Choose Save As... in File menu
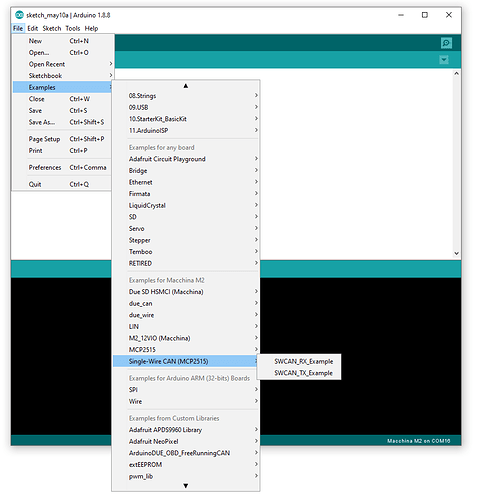 [62, 122]
